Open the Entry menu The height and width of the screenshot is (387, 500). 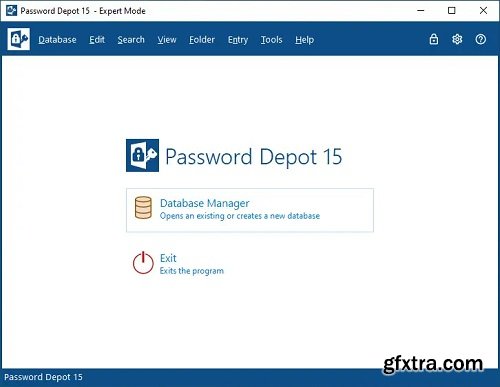point(238,40)
